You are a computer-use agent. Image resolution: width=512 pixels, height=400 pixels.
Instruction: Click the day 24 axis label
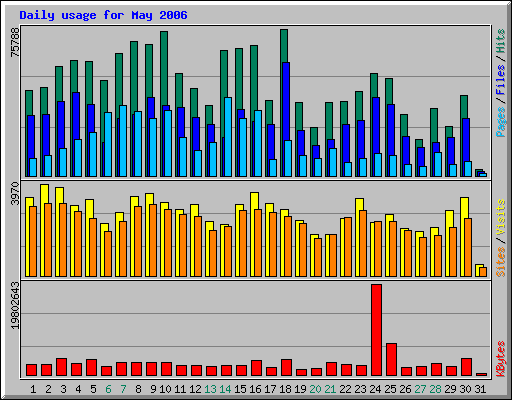[375, 389]
